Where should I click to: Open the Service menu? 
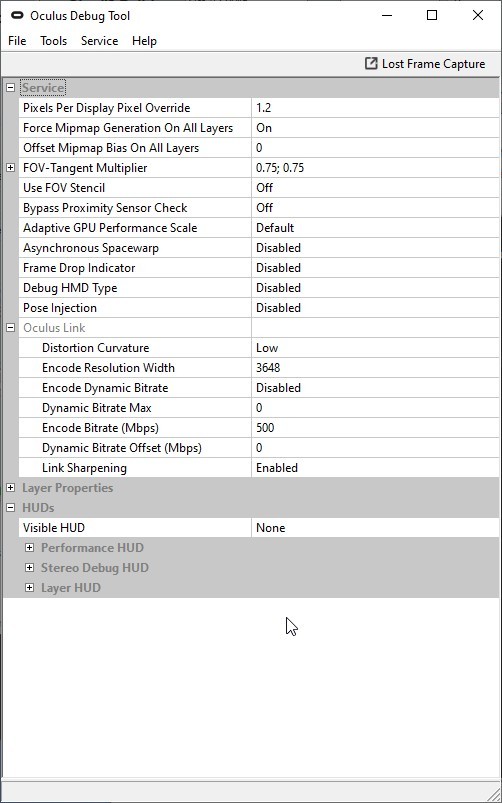tap(99, 41)
